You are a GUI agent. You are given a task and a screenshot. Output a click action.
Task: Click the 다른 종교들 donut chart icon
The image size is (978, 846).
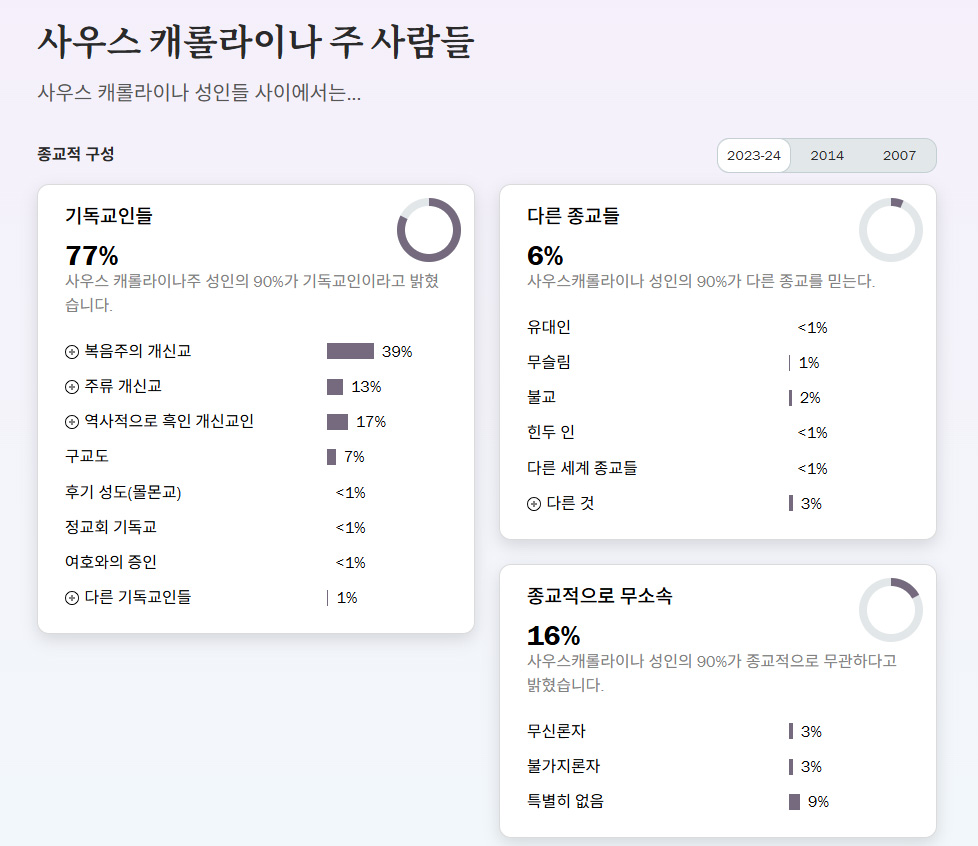[x=890, y=230]
